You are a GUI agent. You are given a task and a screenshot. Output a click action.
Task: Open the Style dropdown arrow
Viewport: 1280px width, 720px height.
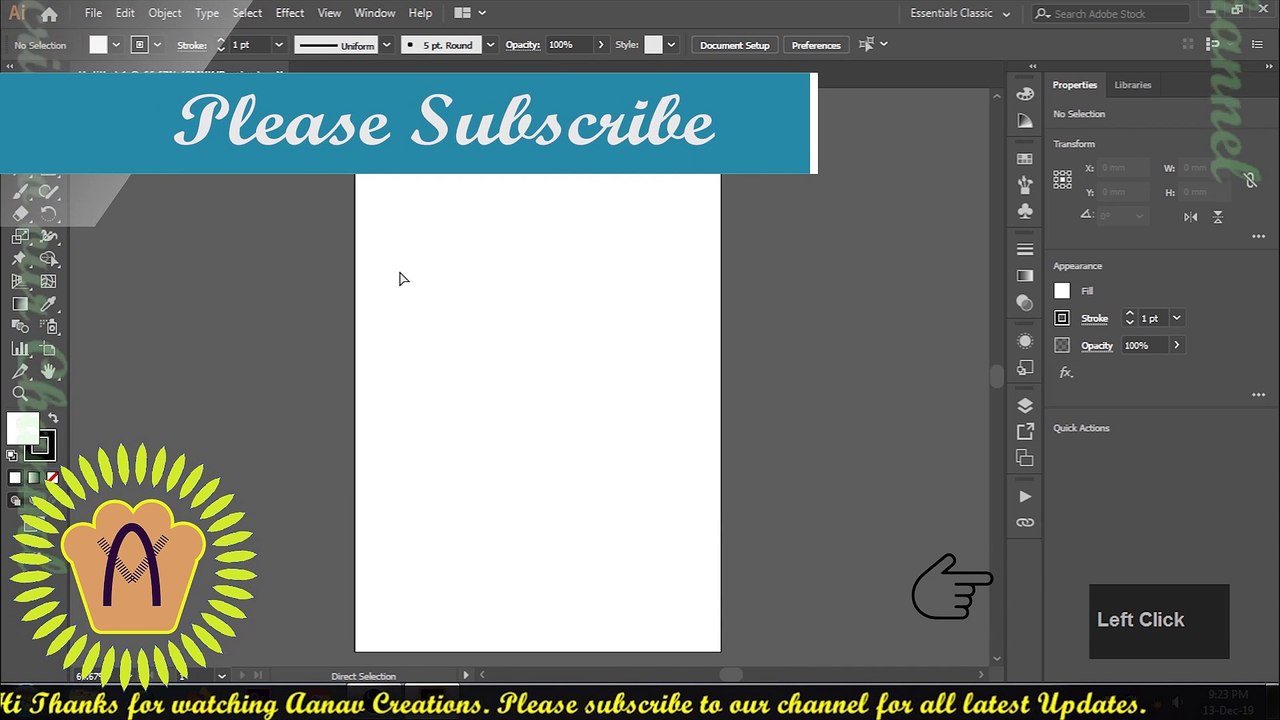coord(671,45)
